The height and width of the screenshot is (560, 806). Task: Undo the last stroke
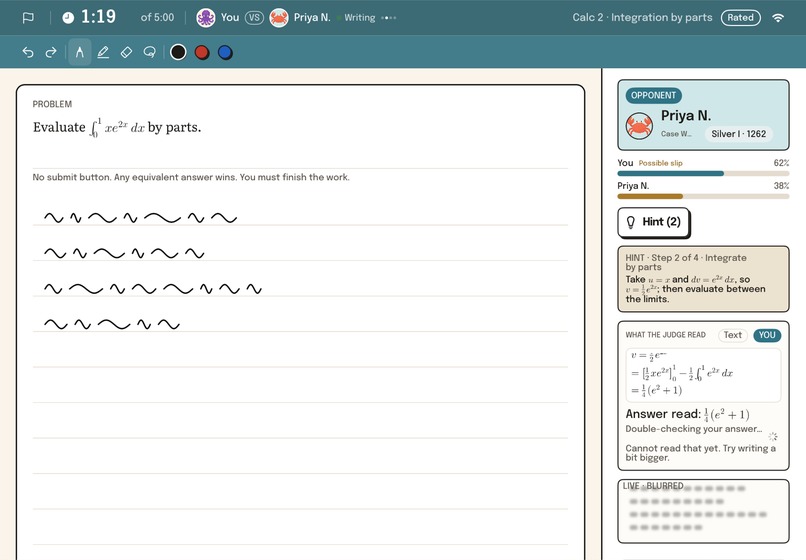pyautogui.click(x=28, y=52)
